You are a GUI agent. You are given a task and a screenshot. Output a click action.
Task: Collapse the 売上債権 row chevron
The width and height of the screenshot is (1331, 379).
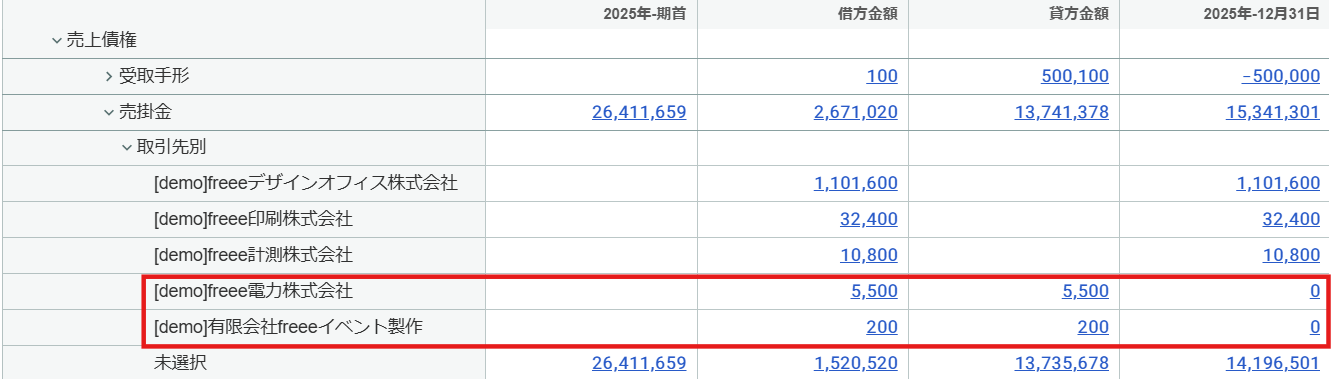tap(57, 41)
